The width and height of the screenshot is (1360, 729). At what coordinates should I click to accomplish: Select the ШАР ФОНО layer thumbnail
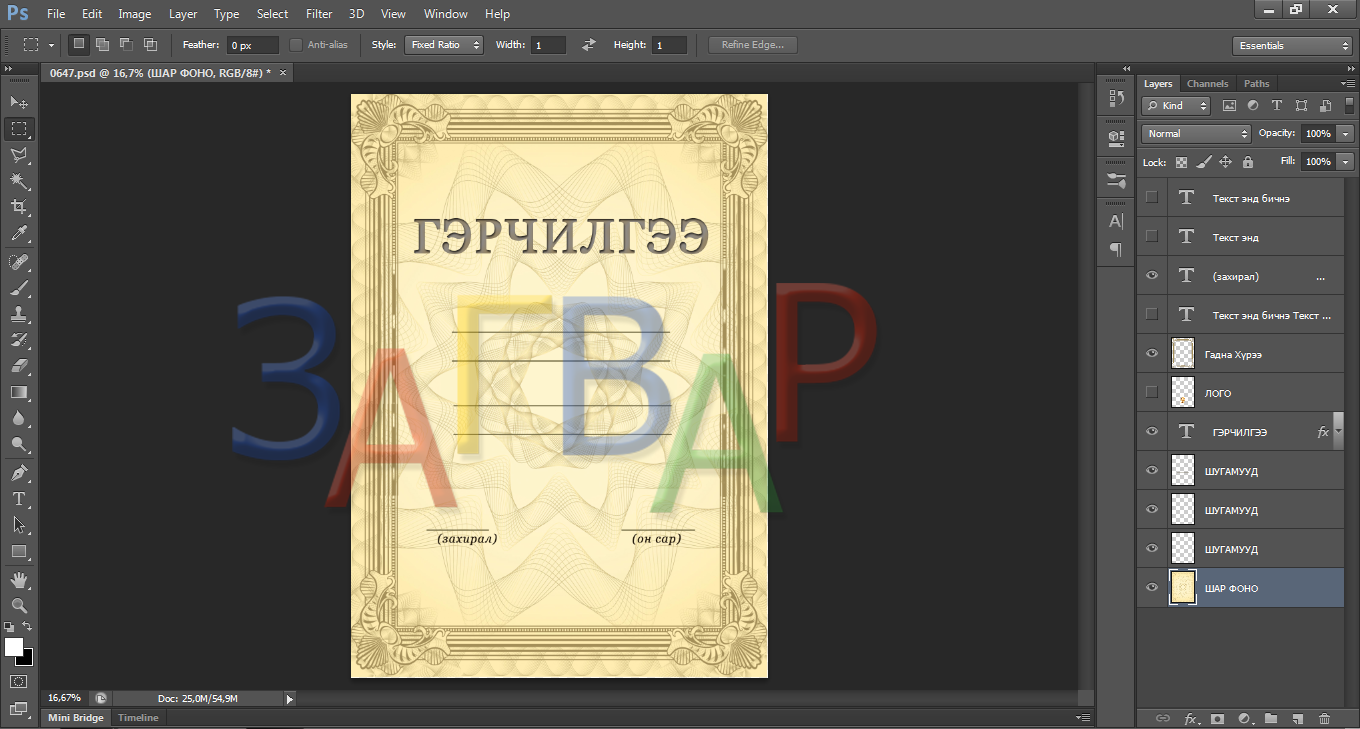click(1183, 588)
